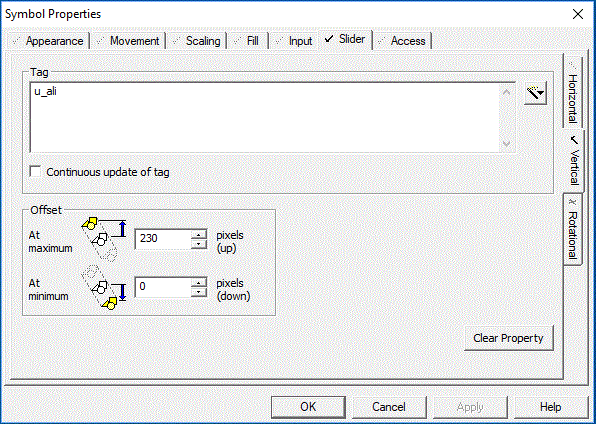This screenshot has width=596, height=424.
Task: Decrease the At maximum pixels value
Action: pos(199,244)
